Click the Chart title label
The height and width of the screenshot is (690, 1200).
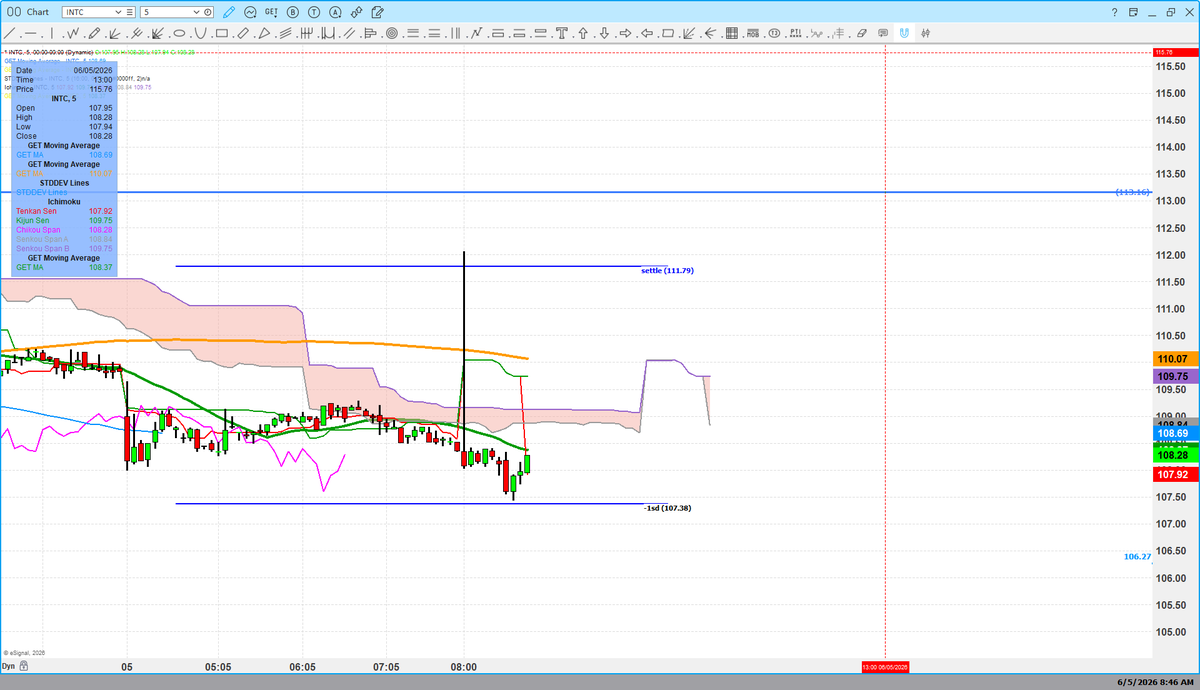[x=37, y=12]
